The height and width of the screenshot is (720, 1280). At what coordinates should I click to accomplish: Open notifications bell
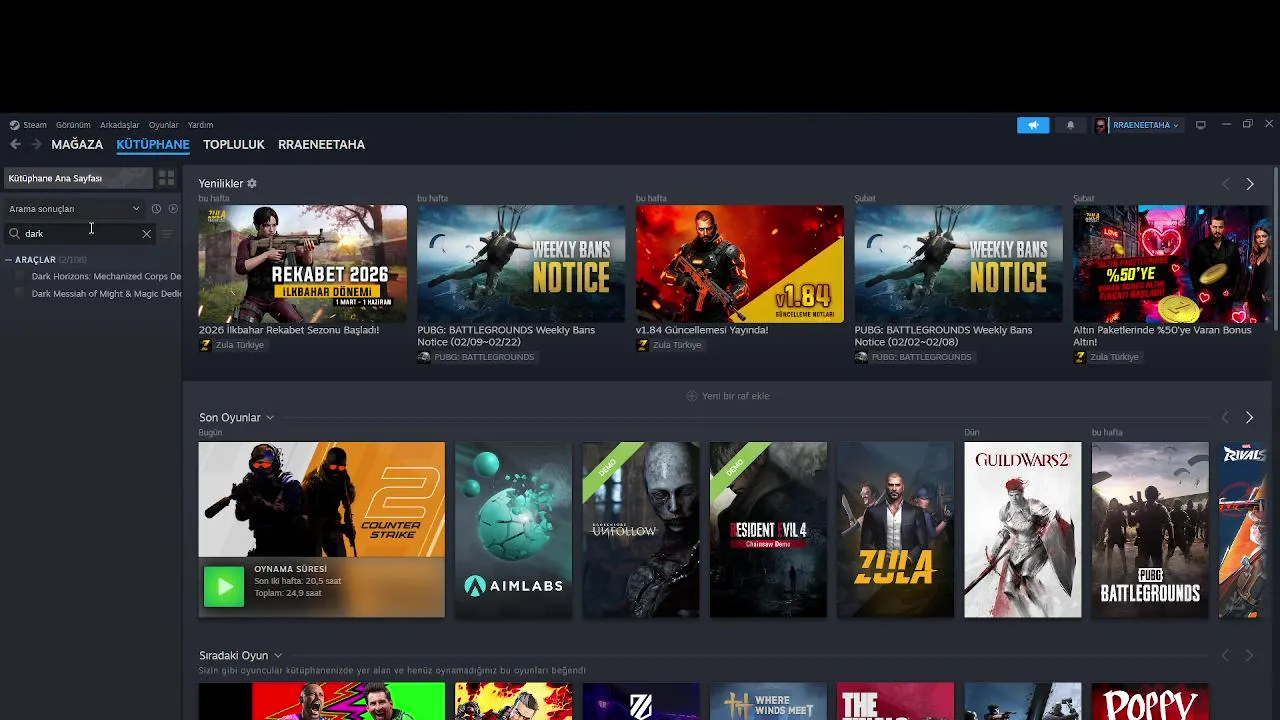(1070, 125)
